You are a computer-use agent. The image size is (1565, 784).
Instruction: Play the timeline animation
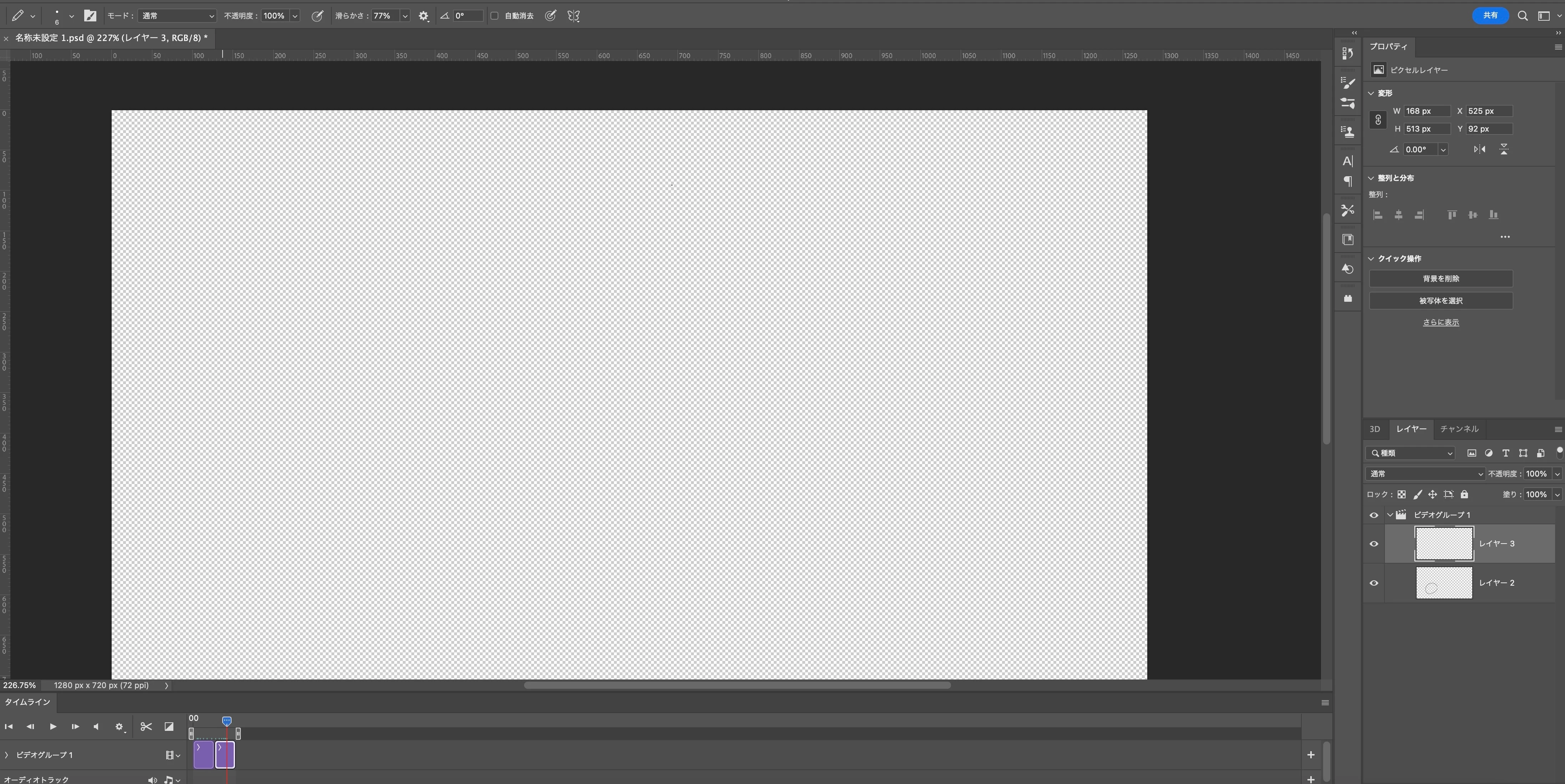click(53, 726)
